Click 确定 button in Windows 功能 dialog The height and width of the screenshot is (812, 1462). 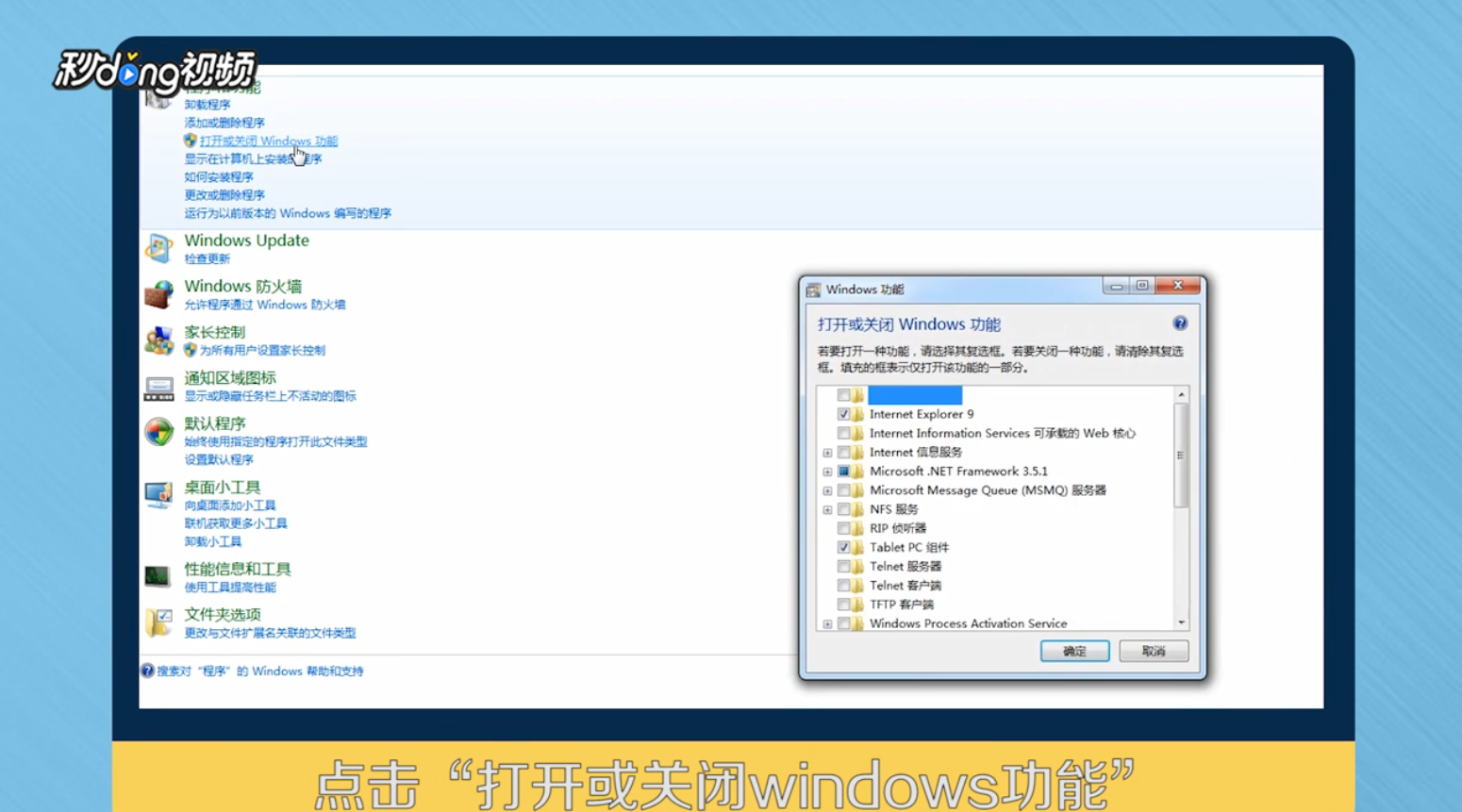[x=1074, y=651]
